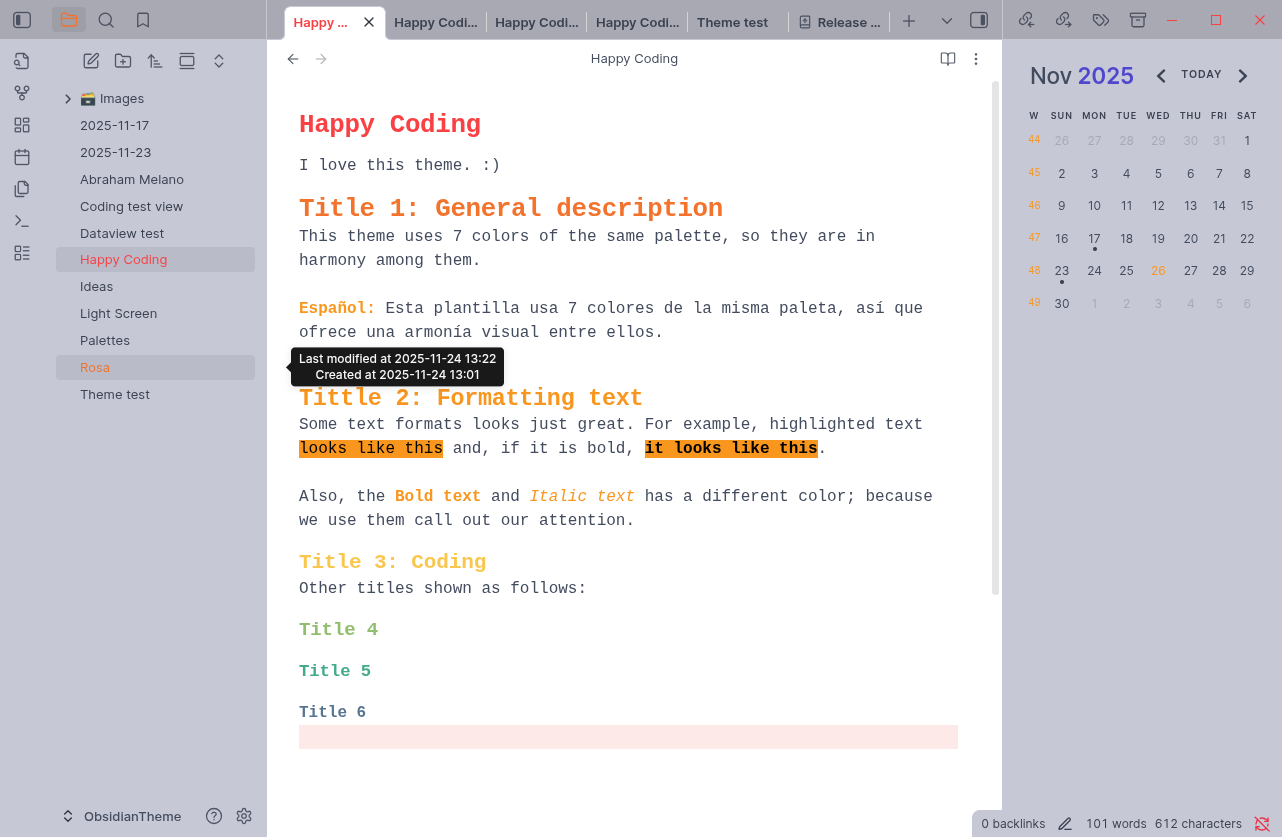Open the Rosa note
Screen dimensions: 1282x837
[155, 368]
